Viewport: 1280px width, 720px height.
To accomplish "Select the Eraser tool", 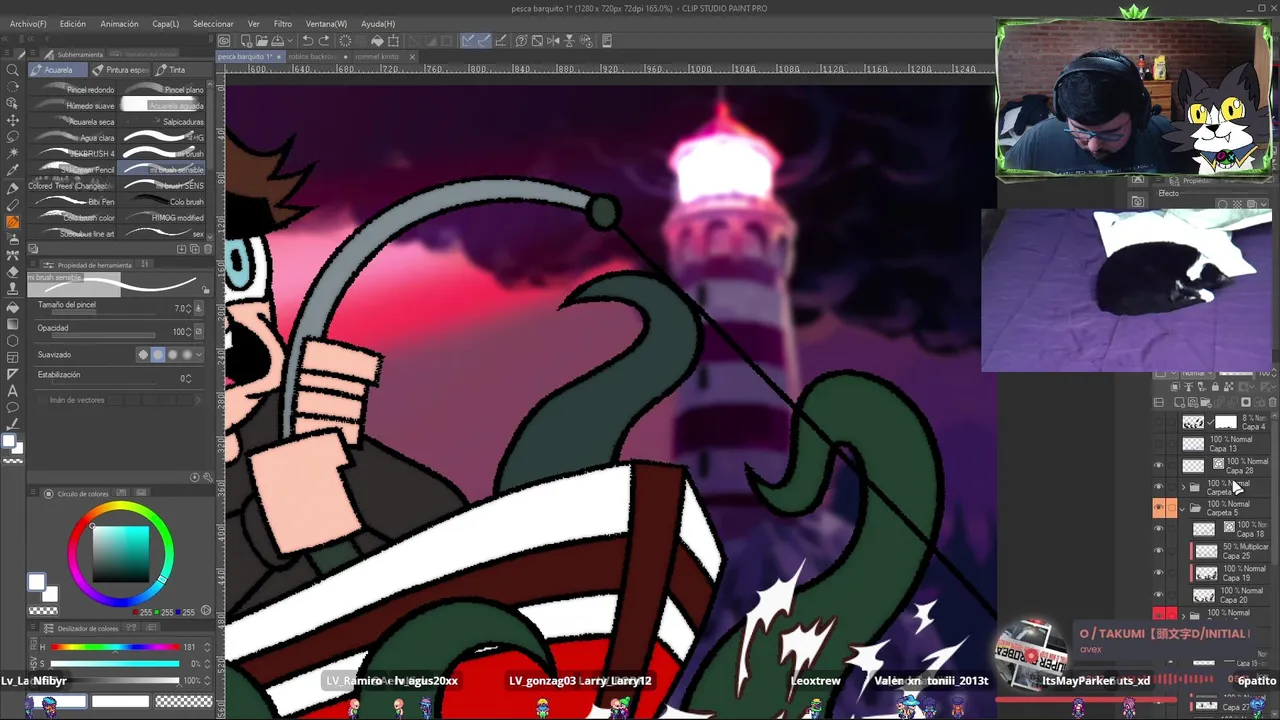I will coord(13,272).
